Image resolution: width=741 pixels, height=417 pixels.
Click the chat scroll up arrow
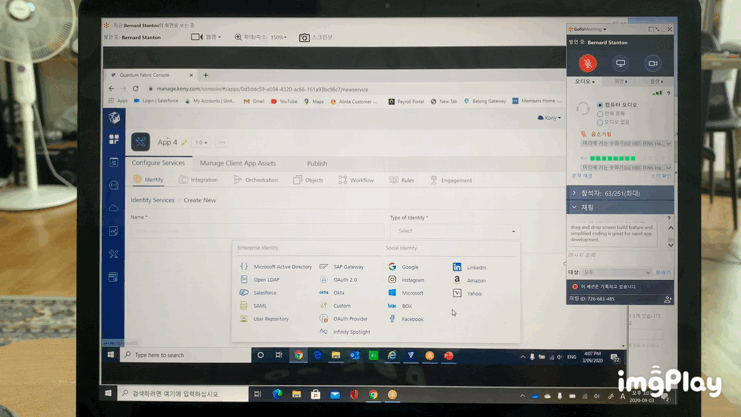pyautogui.click(x=671, y=228)
